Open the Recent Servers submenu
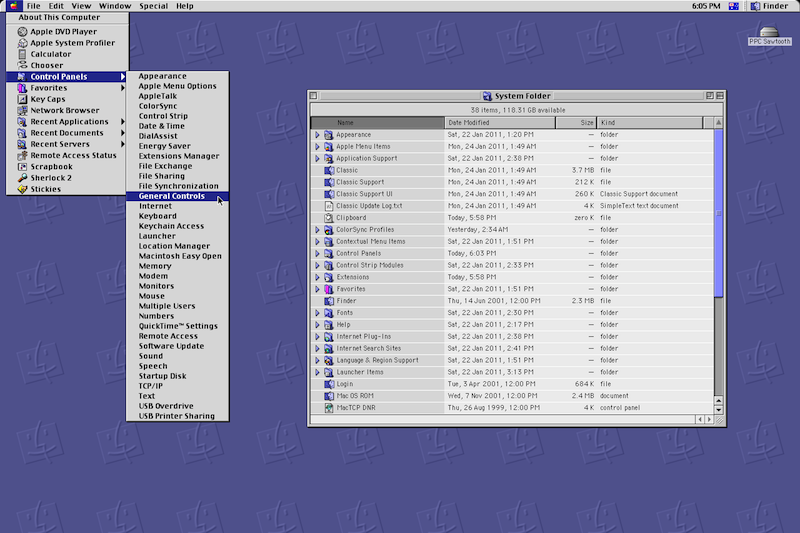Screen dimensions: 800x533 click(x=66, y=144)
